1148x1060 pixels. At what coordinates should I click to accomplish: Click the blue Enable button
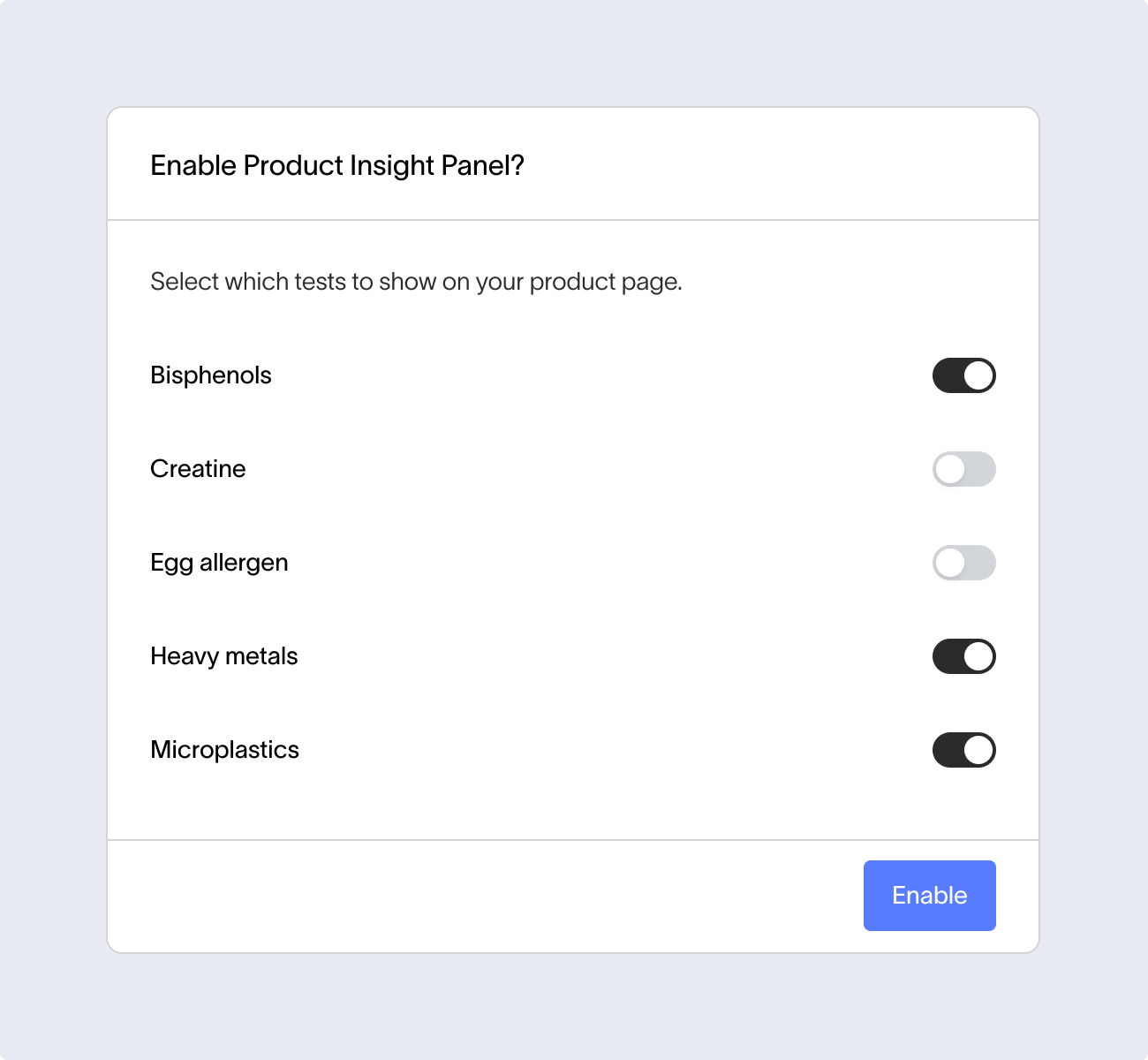pyautogui.click(x=930, y=896)
